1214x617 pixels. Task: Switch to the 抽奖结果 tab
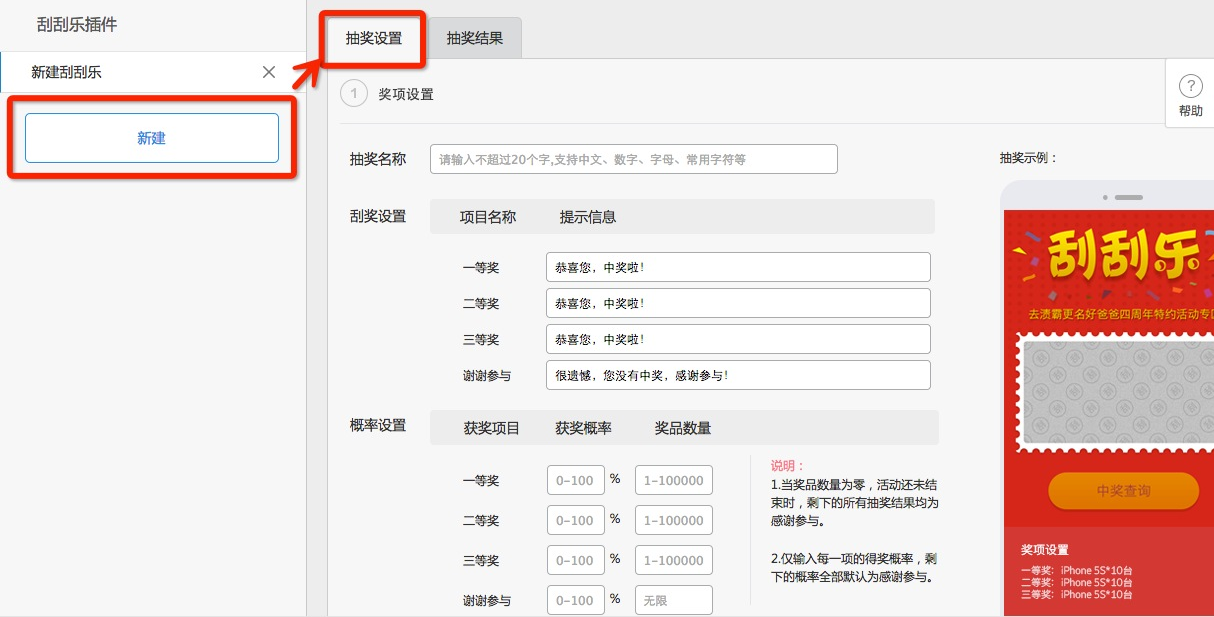475,39
